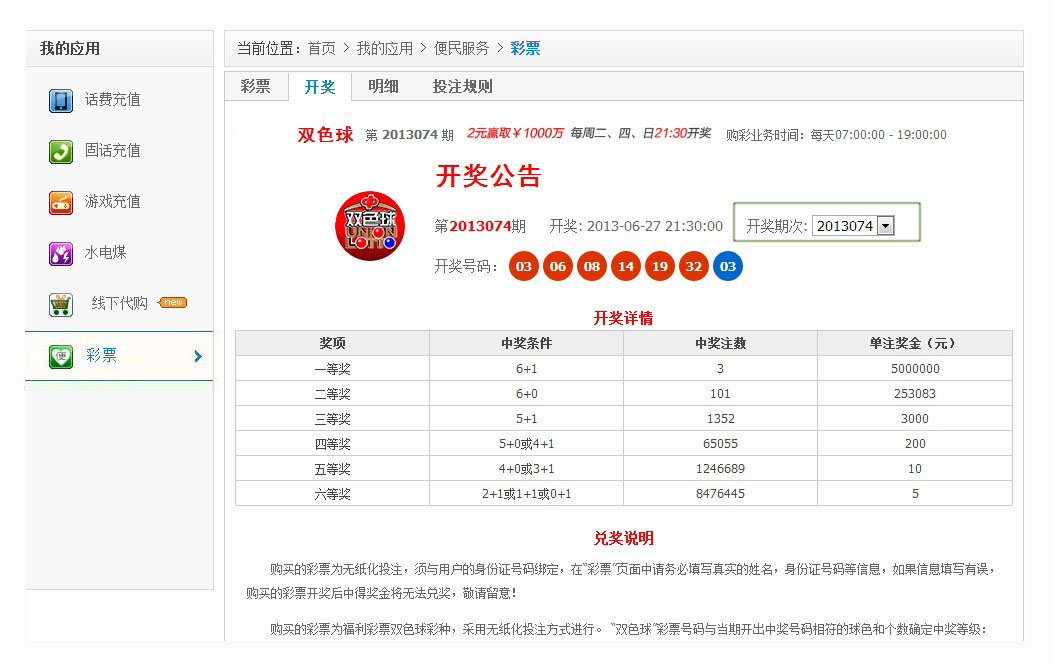Click 便民服务 breadcrumb link
This screenshot has height=667, width=1056.
pyautogui.click(x=461, y=49)
